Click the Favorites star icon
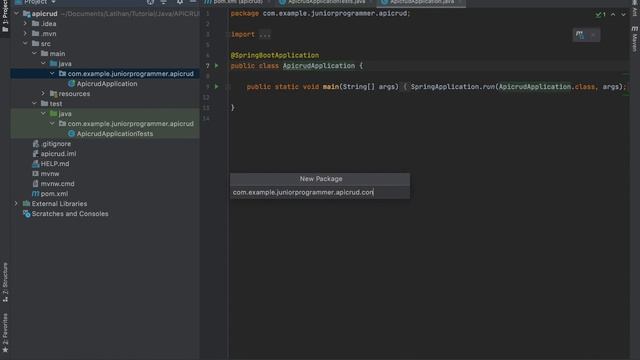 tap(5, 350)
